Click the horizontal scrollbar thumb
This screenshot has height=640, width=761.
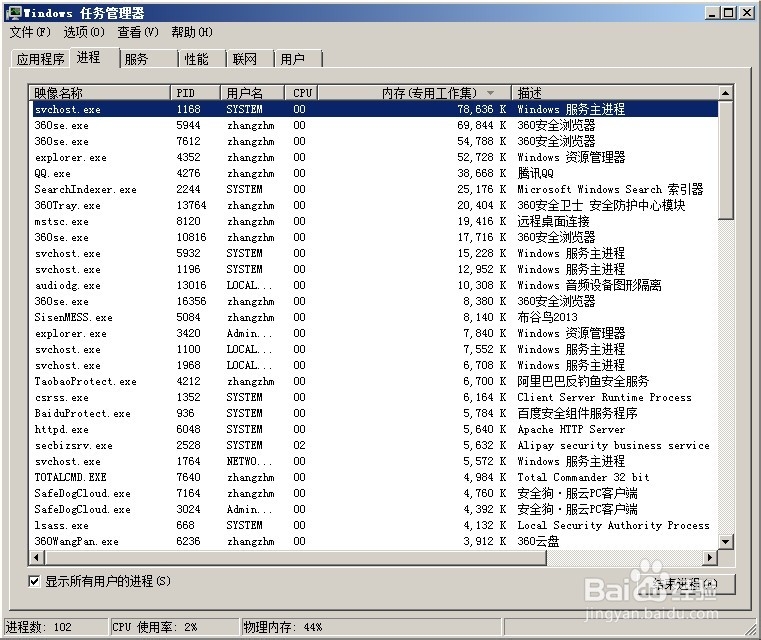(296, 558)
